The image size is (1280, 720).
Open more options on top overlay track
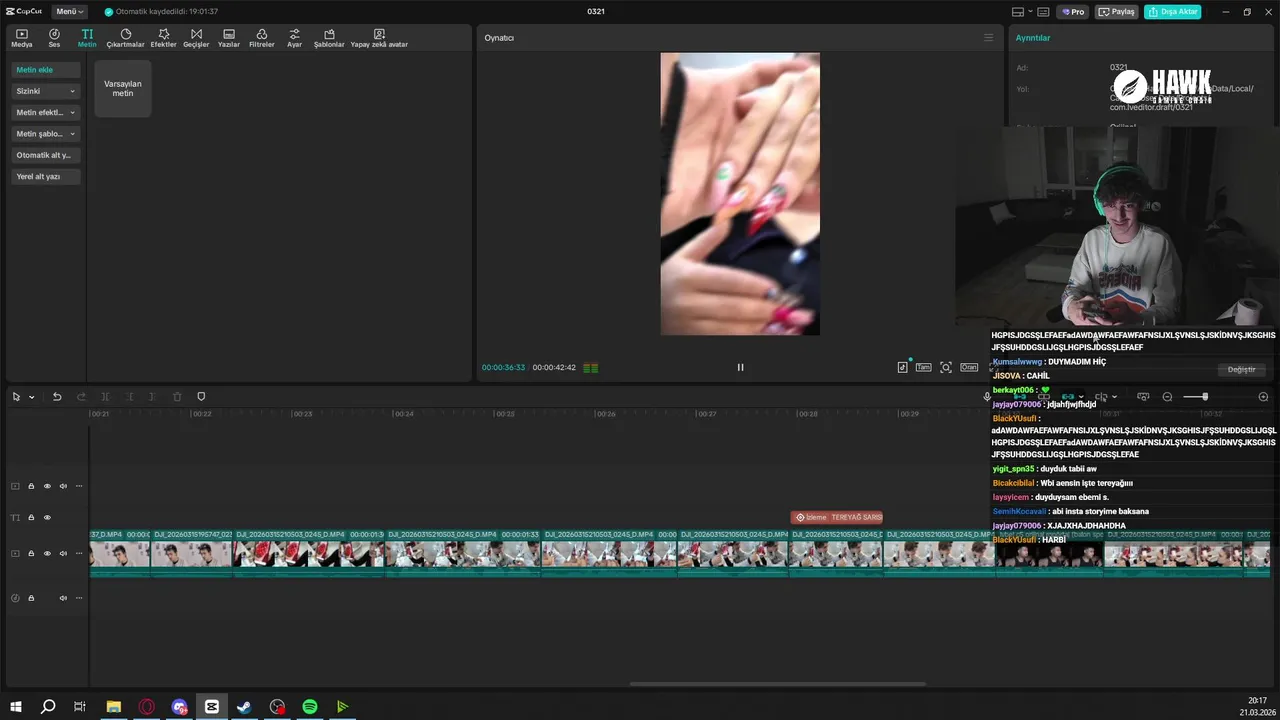[x=79, y=486]
